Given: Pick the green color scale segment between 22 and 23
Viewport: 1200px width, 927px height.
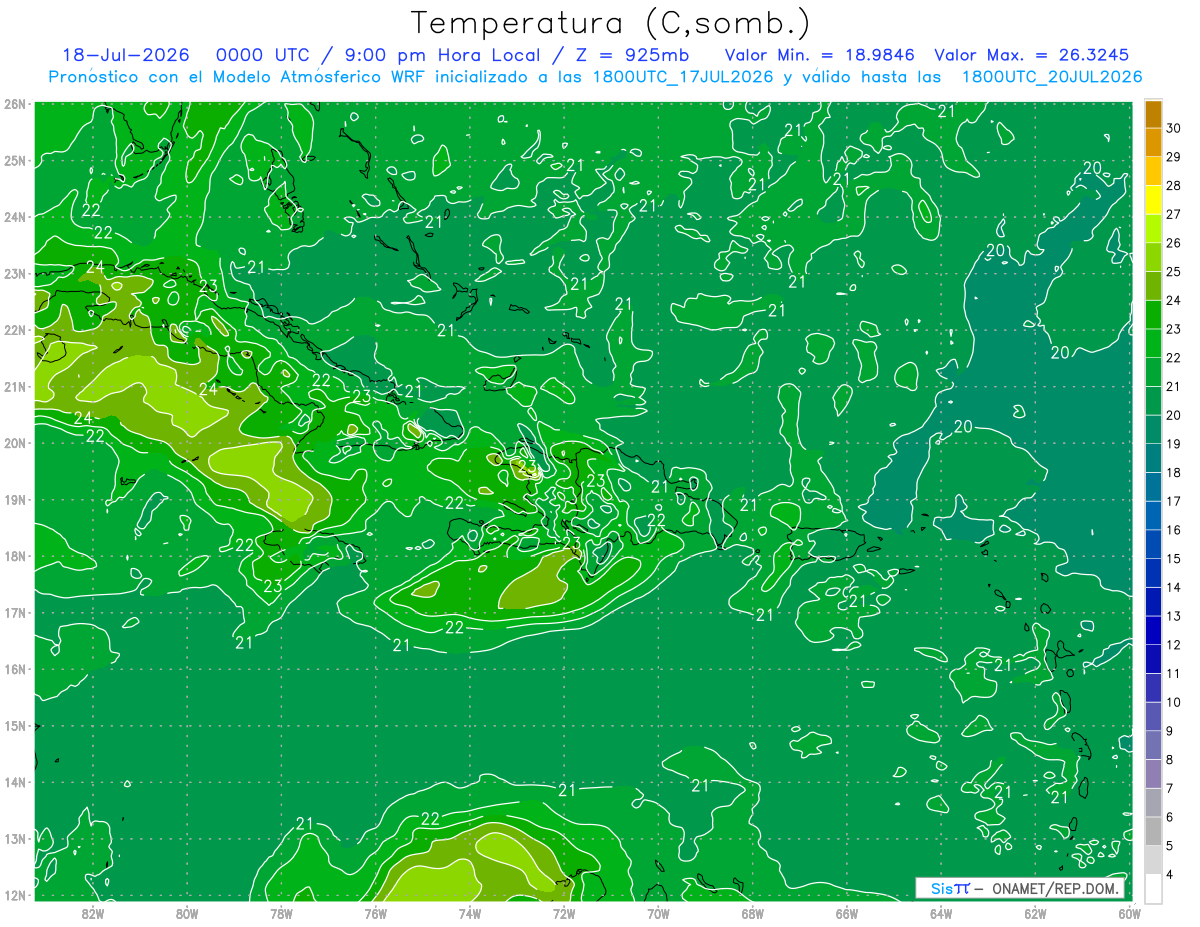Looking at the screenshot, I should 1153,343.
